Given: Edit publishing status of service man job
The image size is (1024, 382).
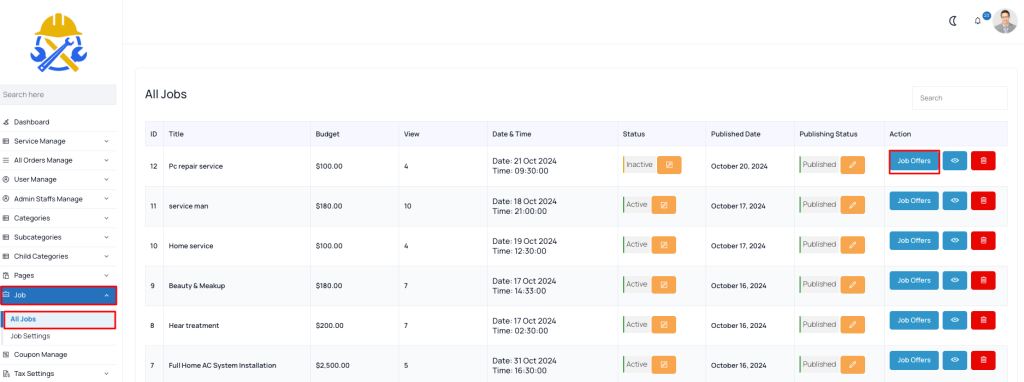Looking at the screenshot, I should [852, 205].
